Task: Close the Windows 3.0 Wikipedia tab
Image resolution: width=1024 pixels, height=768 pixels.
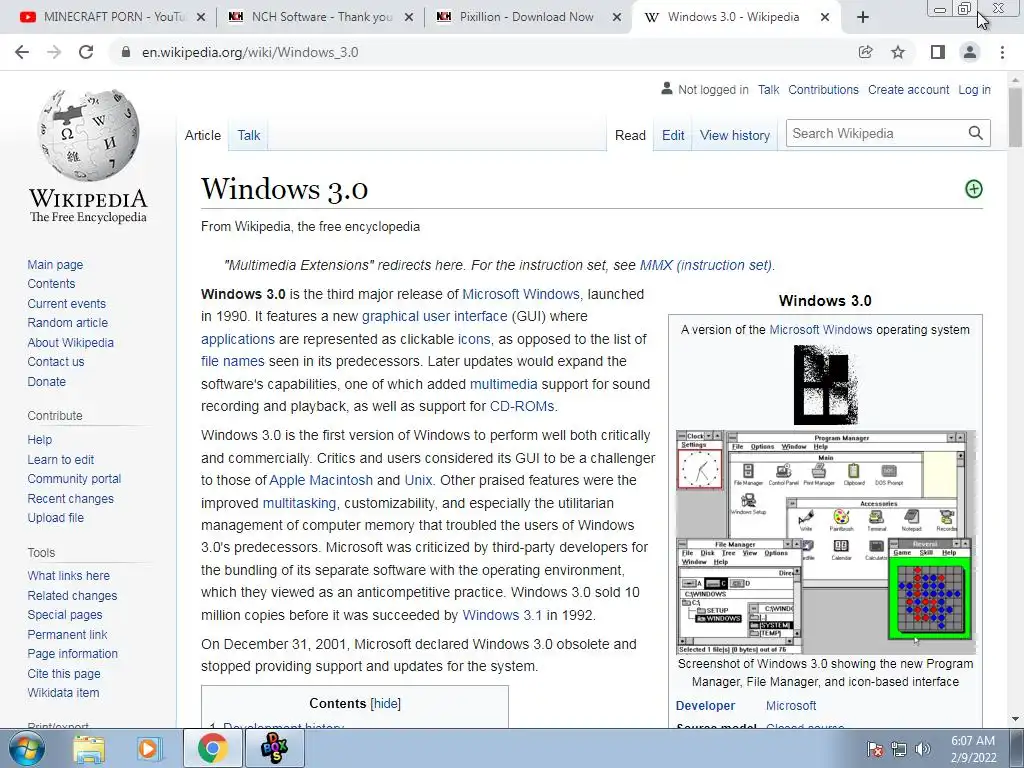Action: 825,17
